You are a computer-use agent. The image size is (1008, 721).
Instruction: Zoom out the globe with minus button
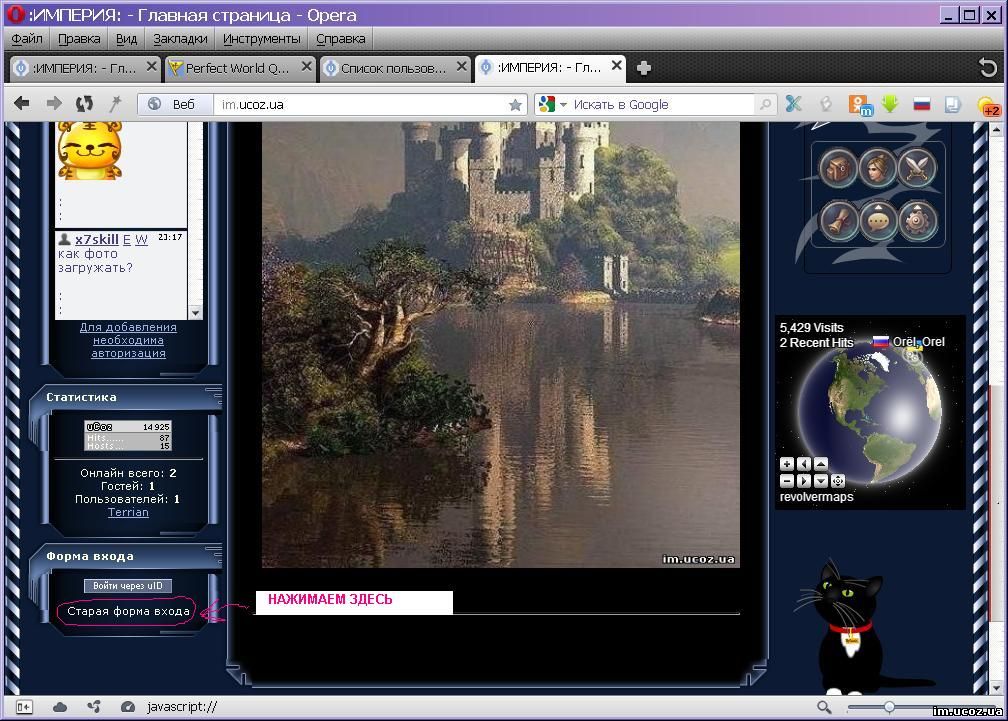787,481
